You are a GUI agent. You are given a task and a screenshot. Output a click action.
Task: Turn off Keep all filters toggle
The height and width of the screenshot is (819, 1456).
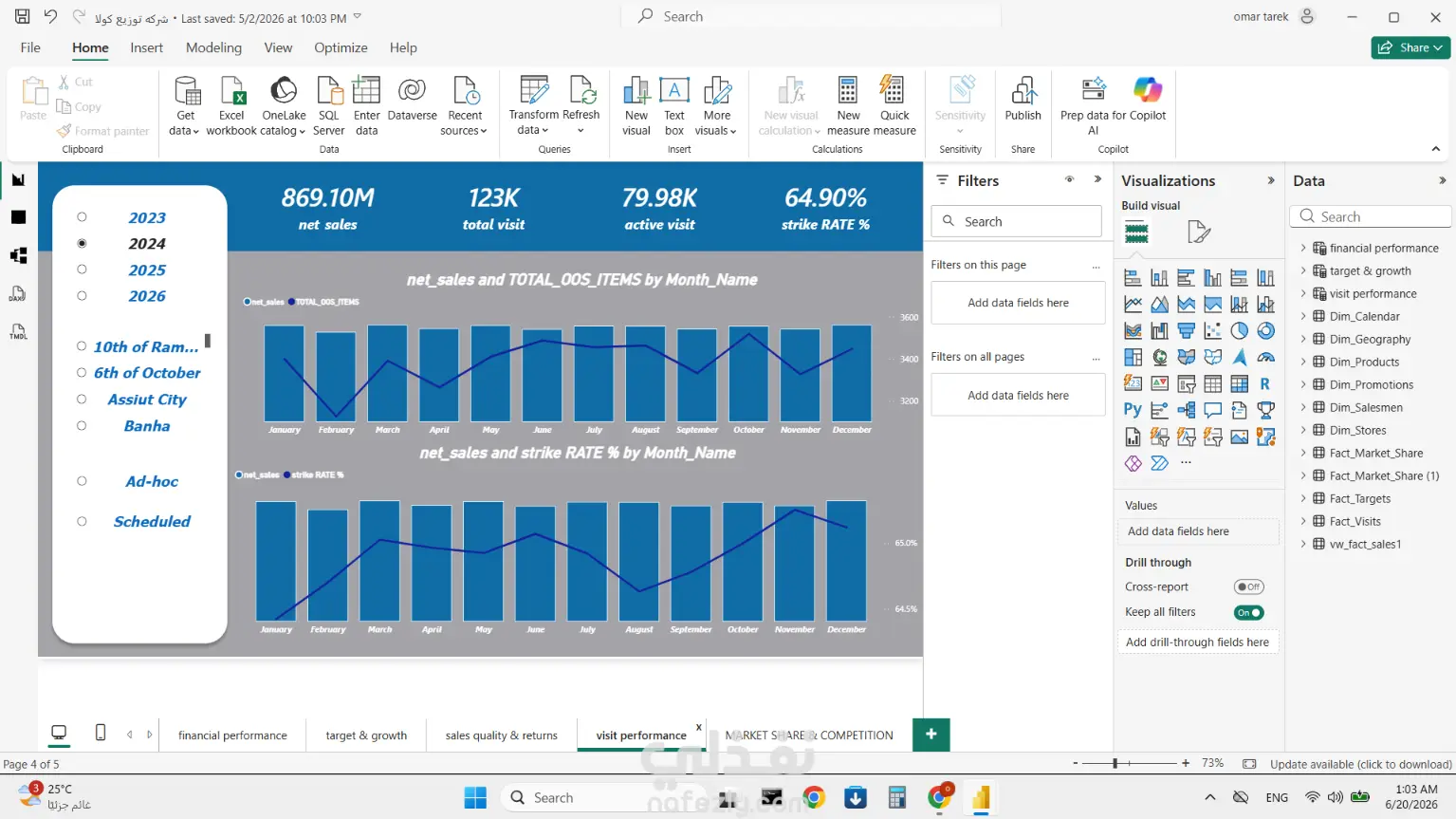pyautogui.click(x=1248, y=612)
